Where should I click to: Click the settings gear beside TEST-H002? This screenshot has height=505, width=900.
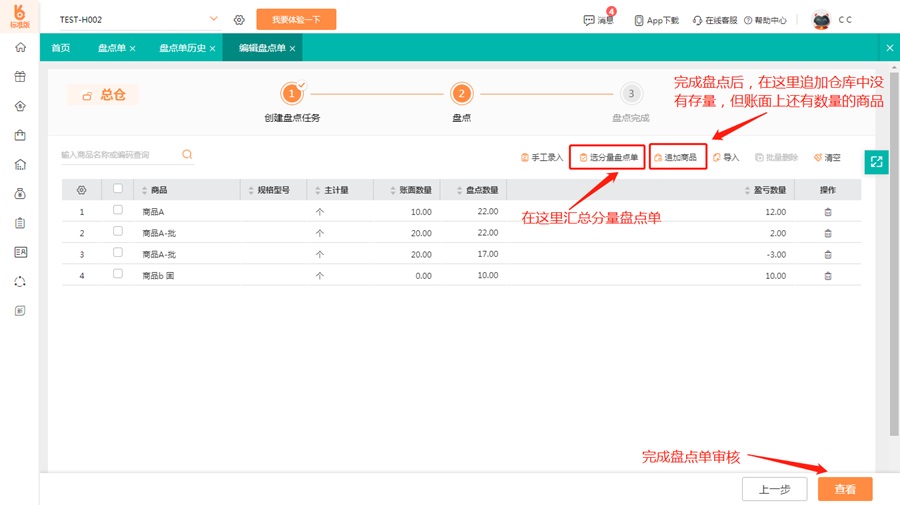click(239, 20)
